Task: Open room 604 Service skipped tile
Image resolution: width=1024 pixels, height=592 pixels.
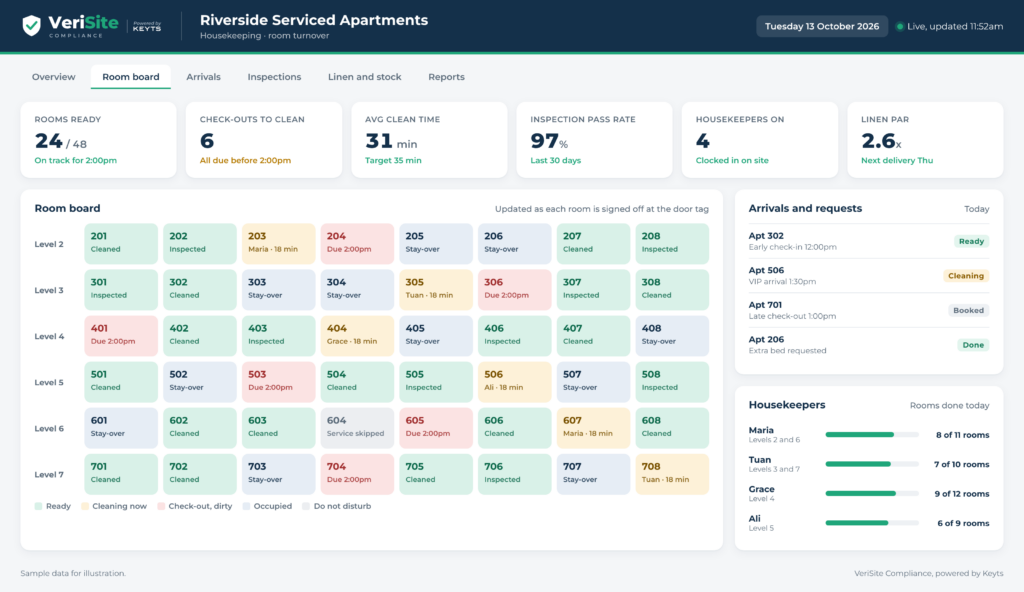Action: (x=357, y=428)
